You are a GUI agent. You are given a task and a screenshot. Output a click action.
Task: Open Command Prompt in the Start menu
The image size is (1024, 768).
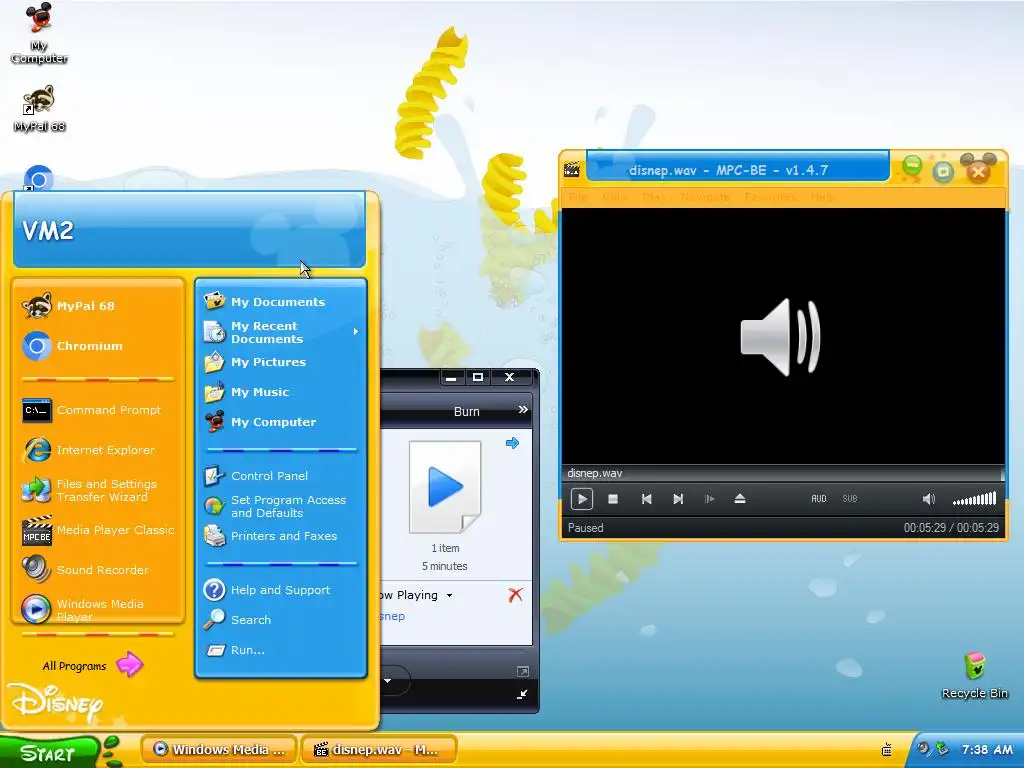98,410
